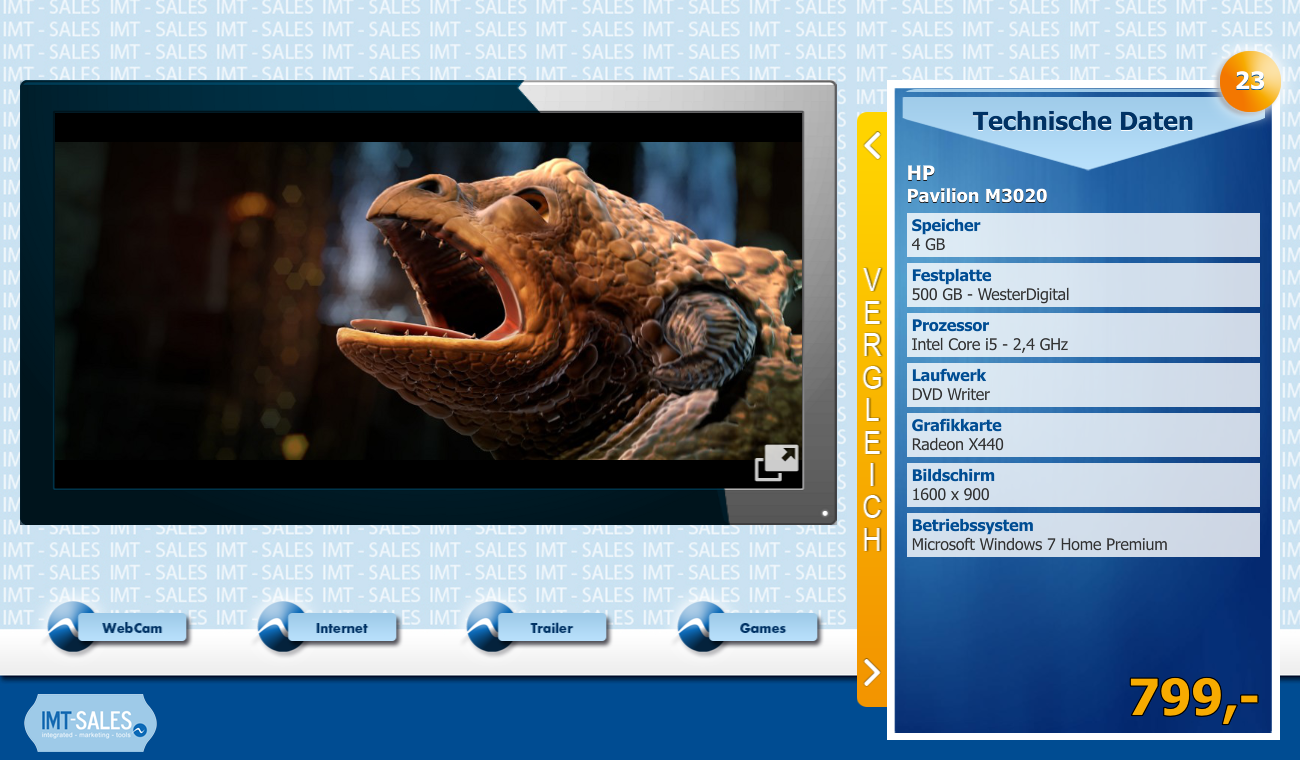Select the Prozessor Intel Core i5 row
The height and width of the screenshot is (760, 1300).
click(1083, 335)
